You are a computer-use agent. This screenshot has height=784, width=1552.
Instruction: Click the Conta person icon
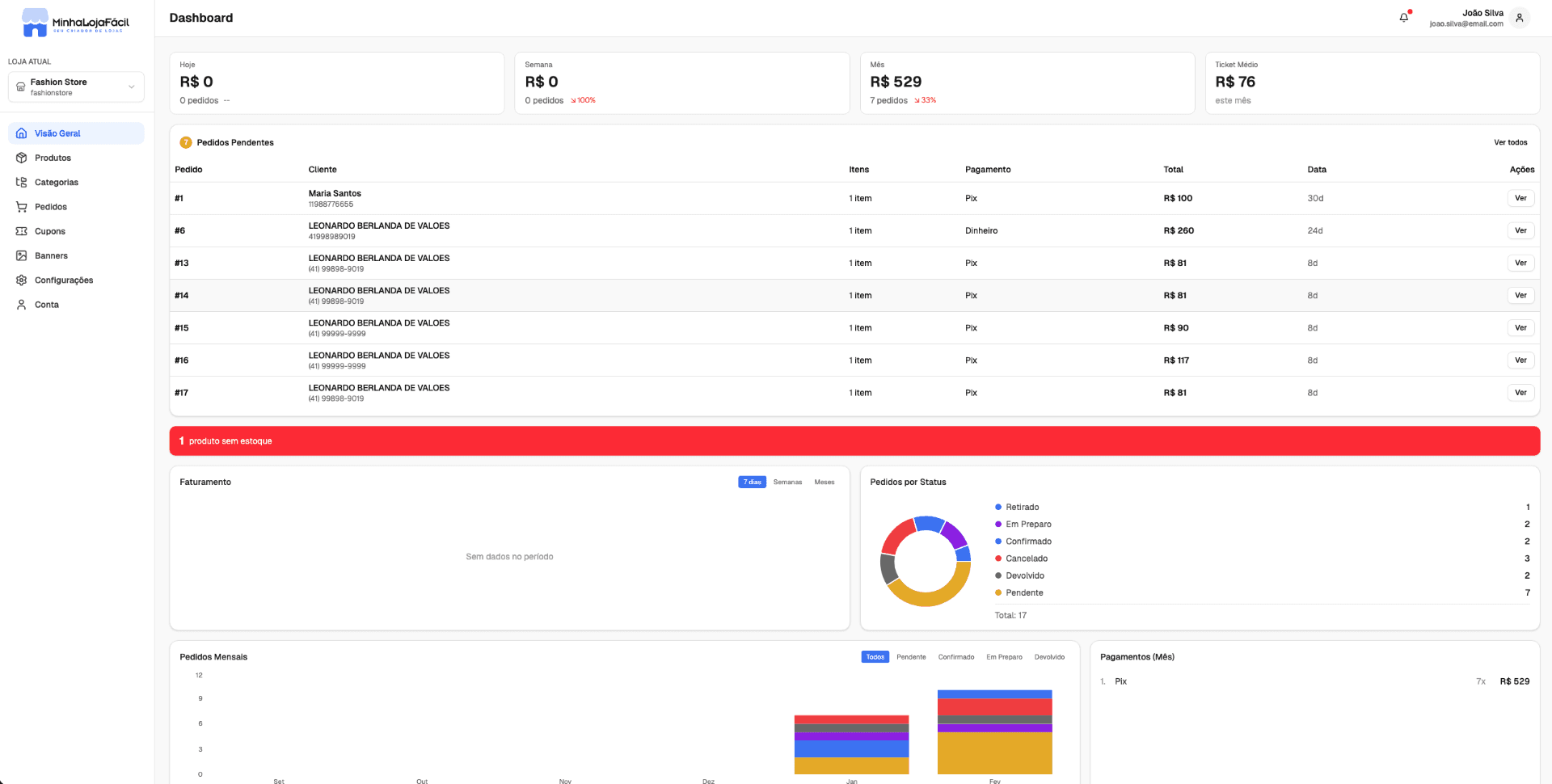pos(22,305)
